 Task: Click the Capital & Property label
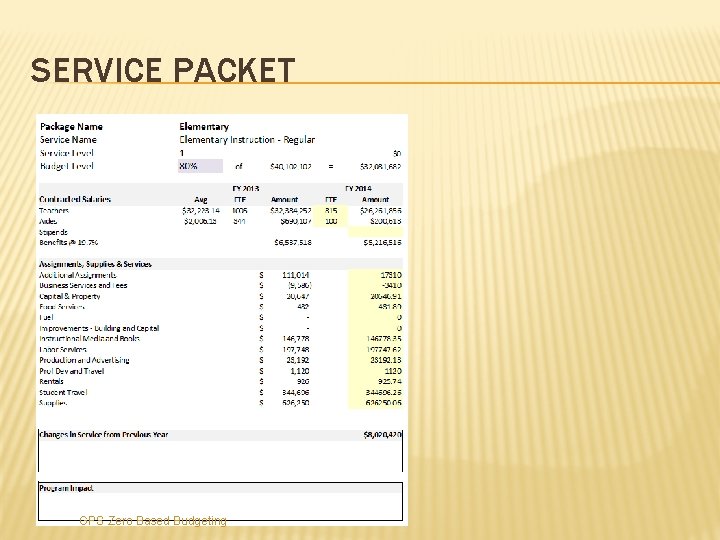(x=70, y=296)
